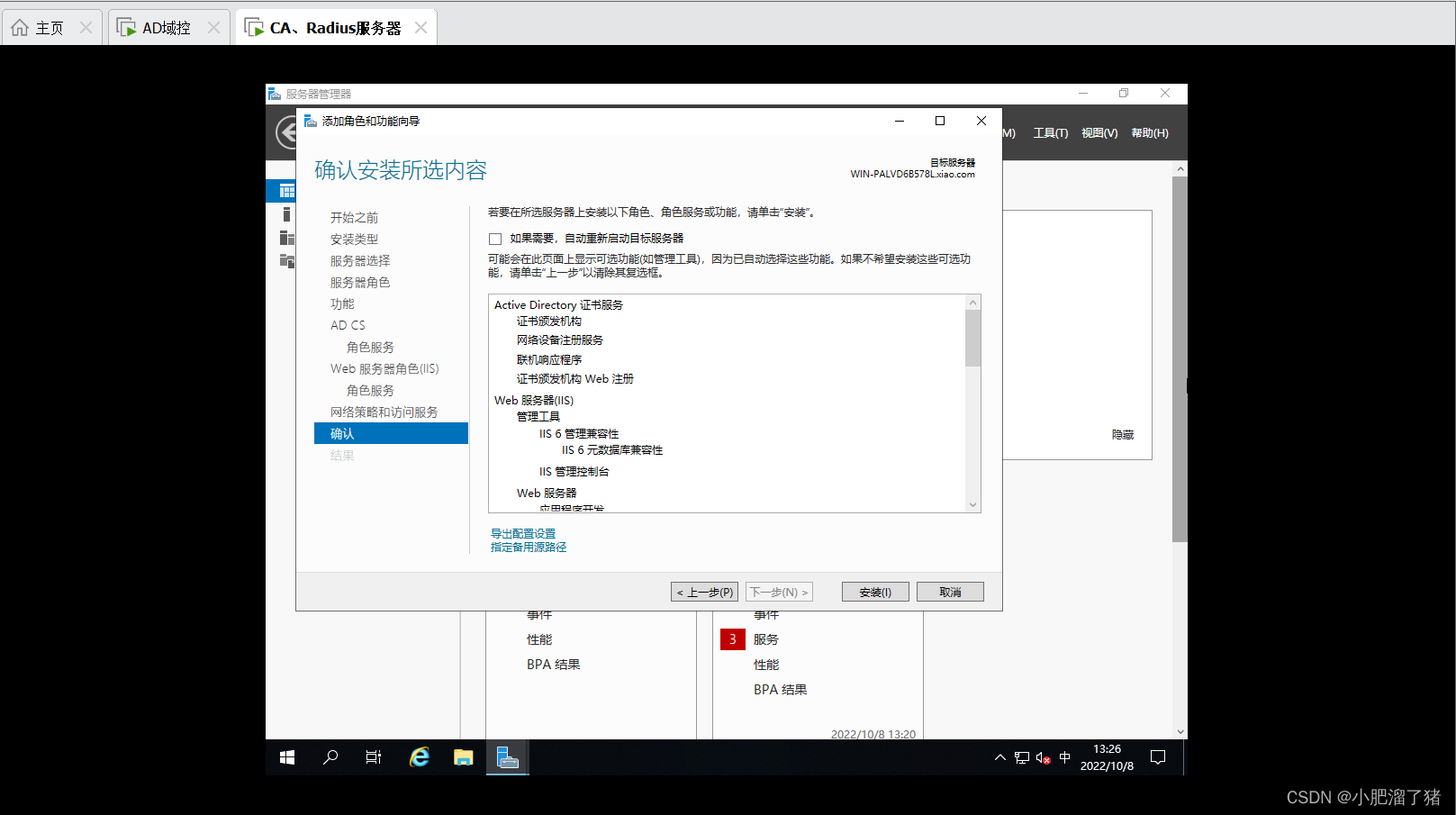
Task: Open the 主页 home tab
Action: (51, 28)
